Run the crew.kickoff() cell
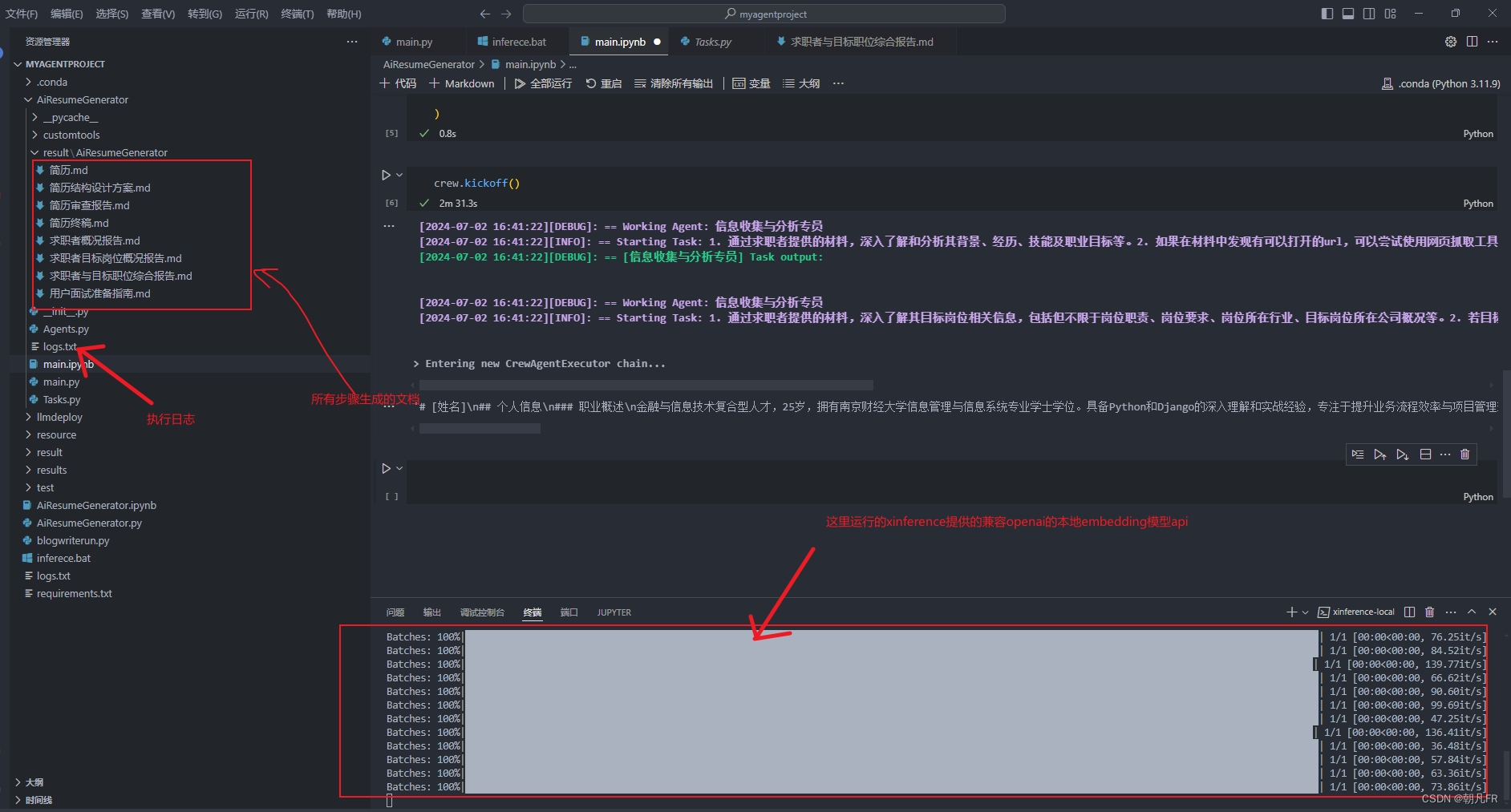 [386, 175]
